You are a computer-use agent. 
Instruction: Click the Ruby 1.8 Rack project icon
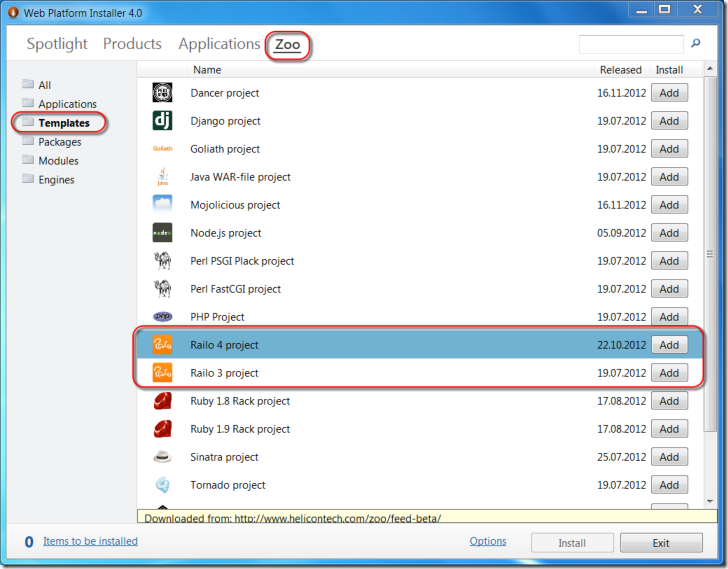(162, 401)
